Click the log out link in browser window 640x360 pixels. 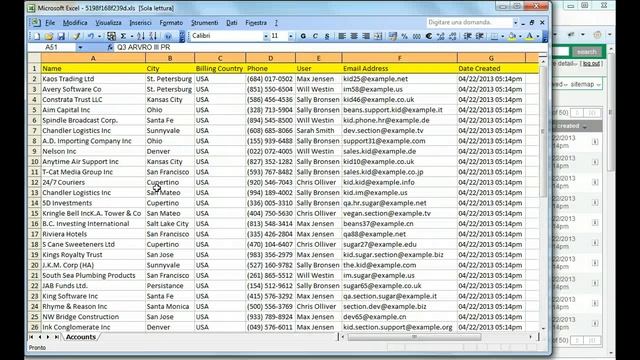point(591,64)
